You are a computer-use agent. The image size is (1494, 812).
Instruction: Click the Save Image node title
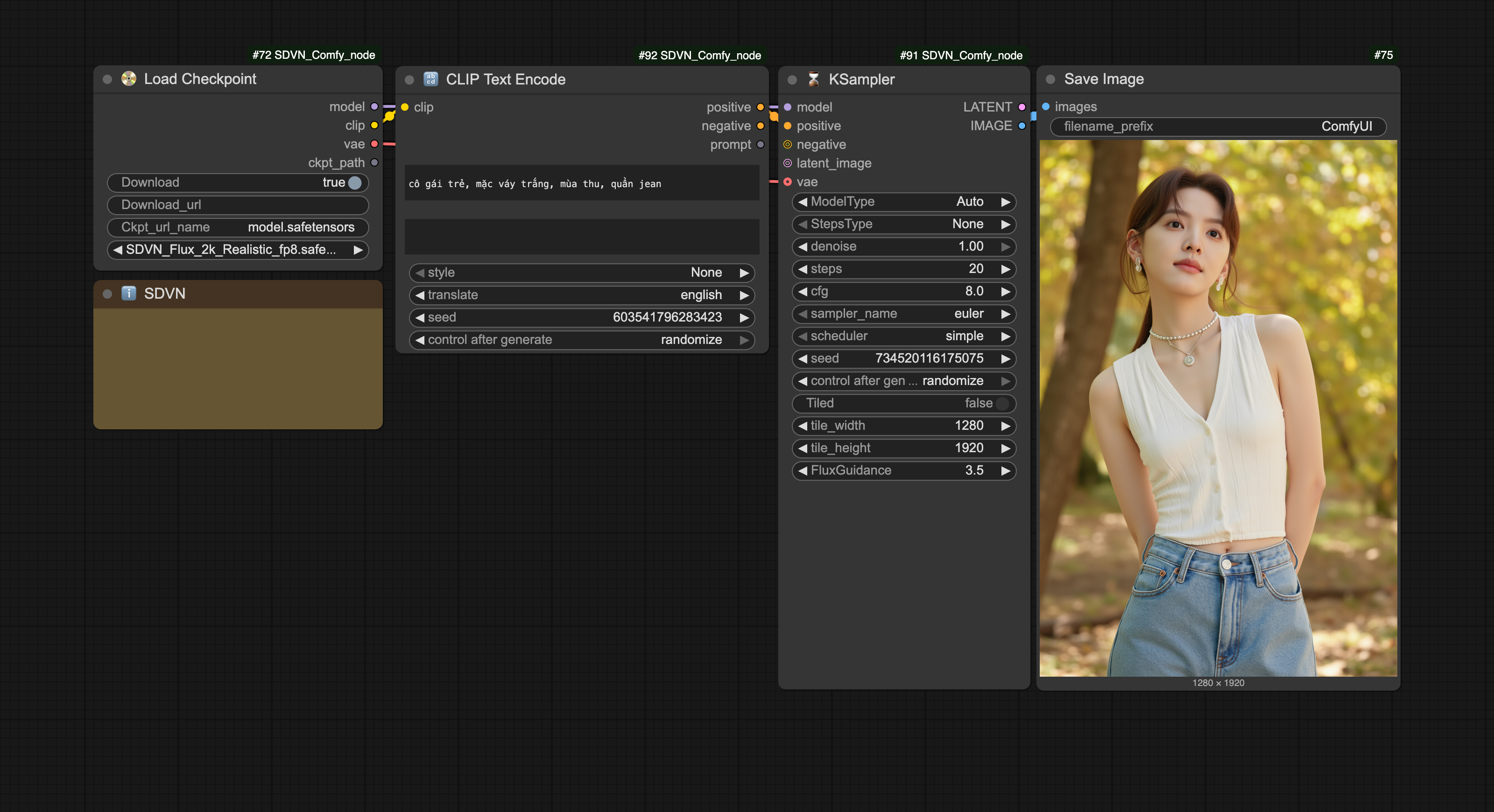[x=1104, y=79]
